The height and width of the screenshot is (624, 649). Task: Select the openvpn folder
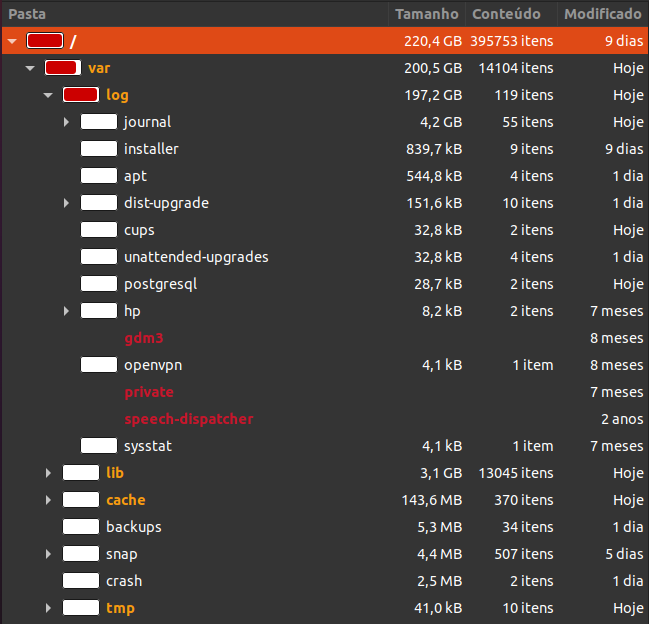click(153, 365)
